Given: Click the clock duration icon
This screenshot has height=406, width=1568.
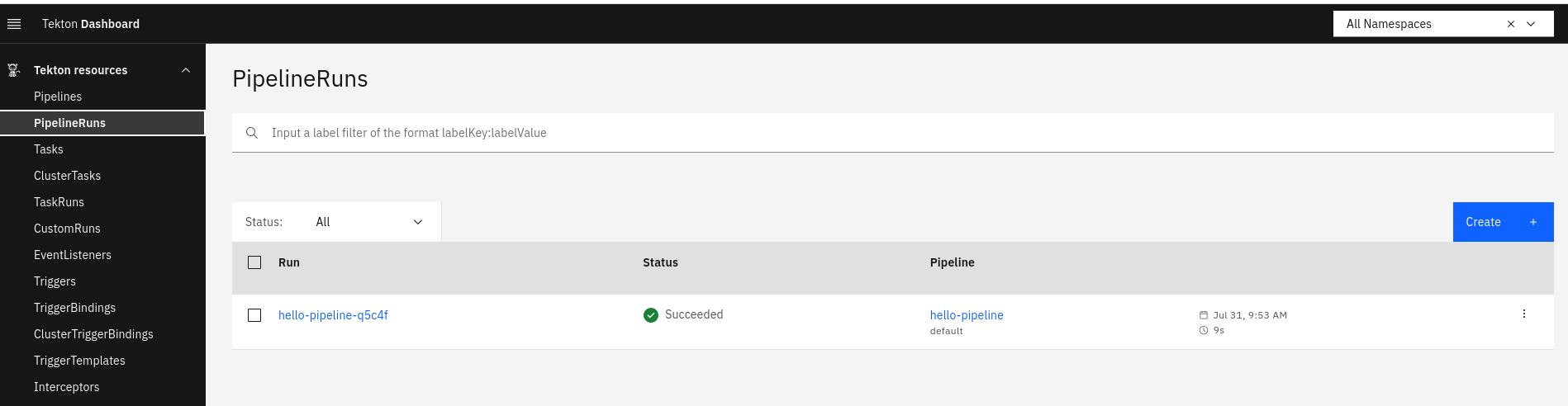Looking at the screenshot, I should [1204, 330].
